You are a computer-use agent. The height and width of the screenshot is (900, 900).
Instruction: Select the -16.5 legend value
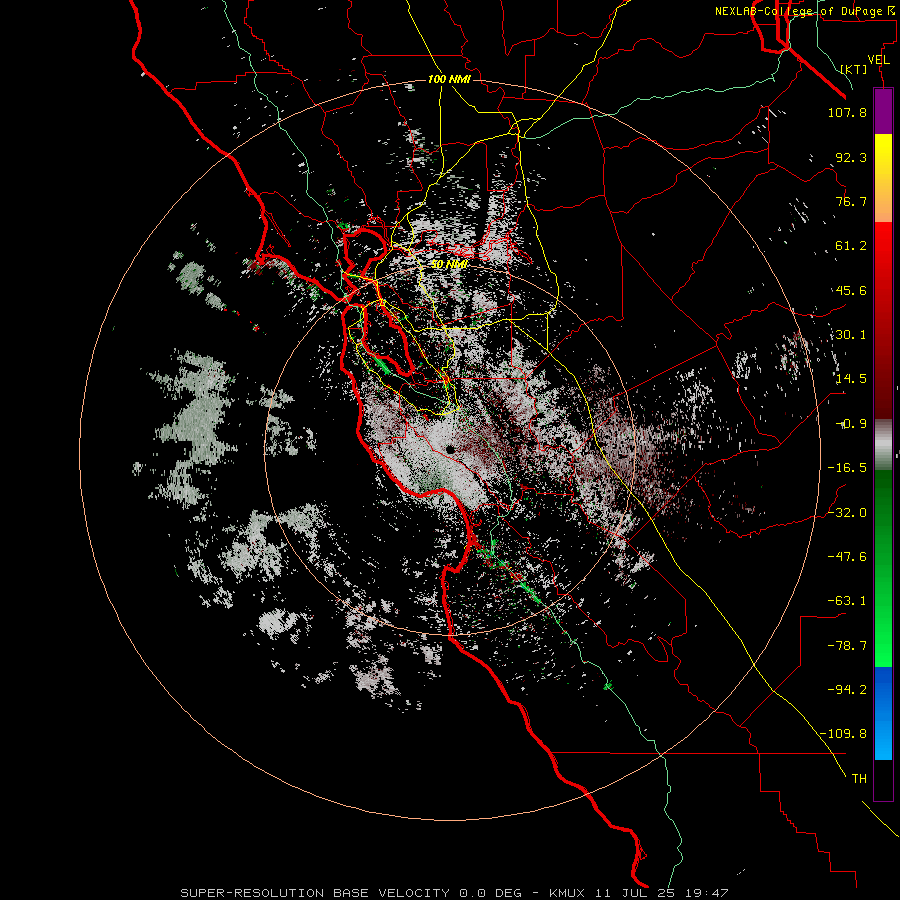(847, 468)
